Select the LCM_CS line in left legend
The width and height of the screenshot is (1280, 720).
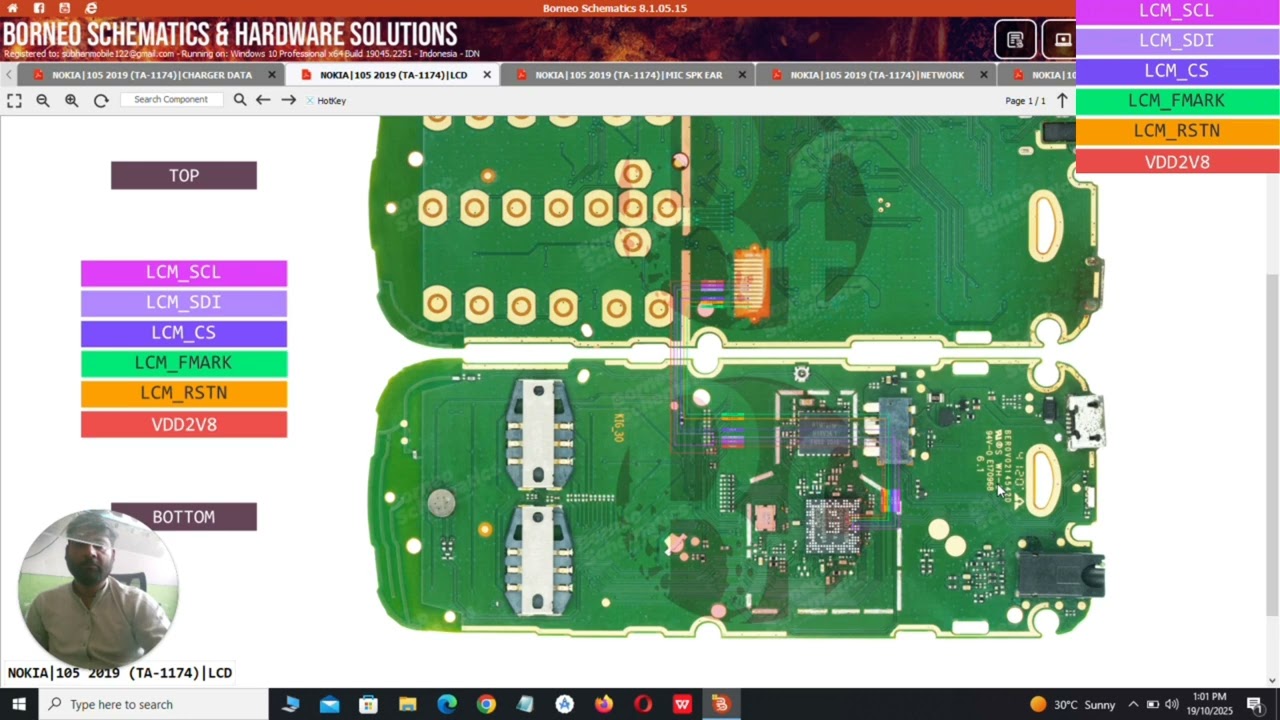tap(184, 332)
